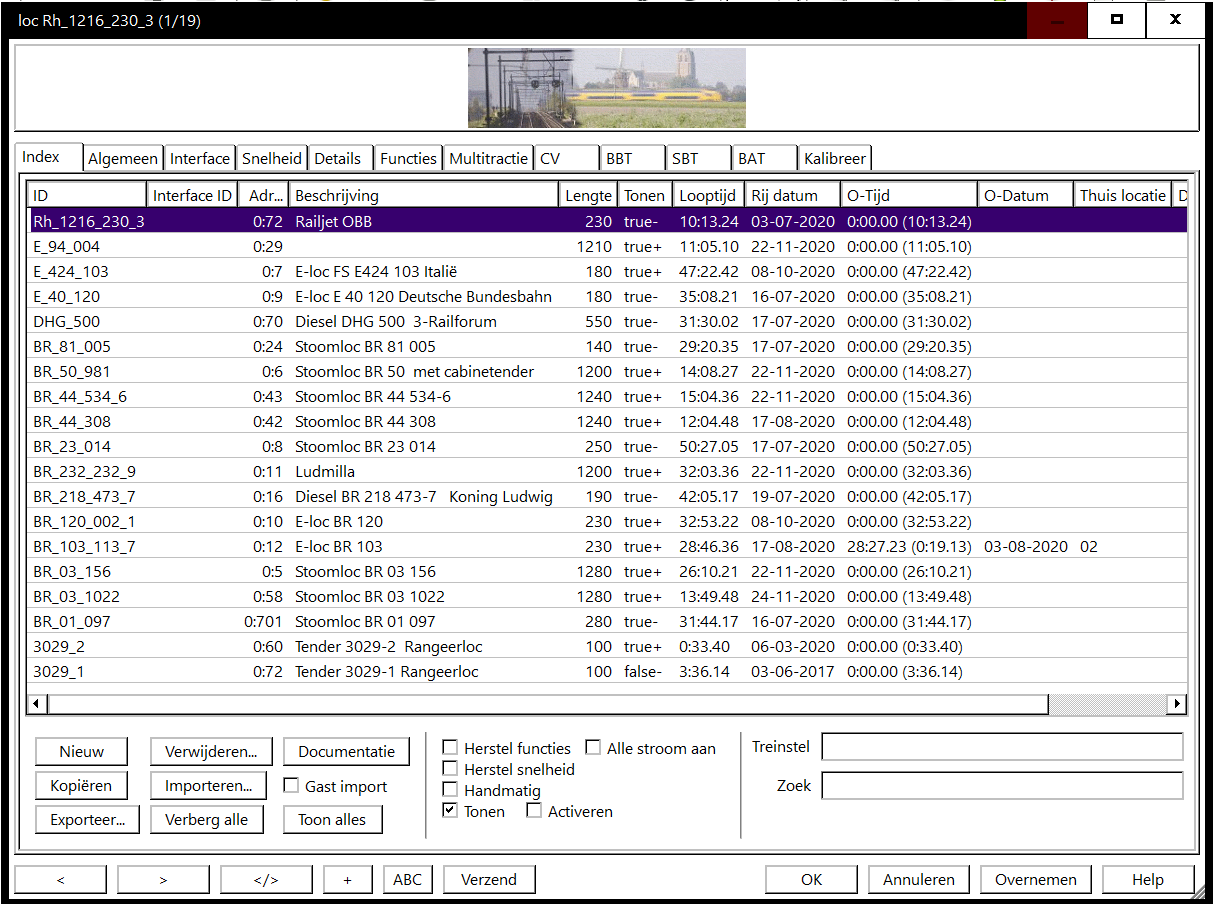Click the railway landscape banner image
The image size is (1213, 904).
pyautogui.click(x=606, y=88)
